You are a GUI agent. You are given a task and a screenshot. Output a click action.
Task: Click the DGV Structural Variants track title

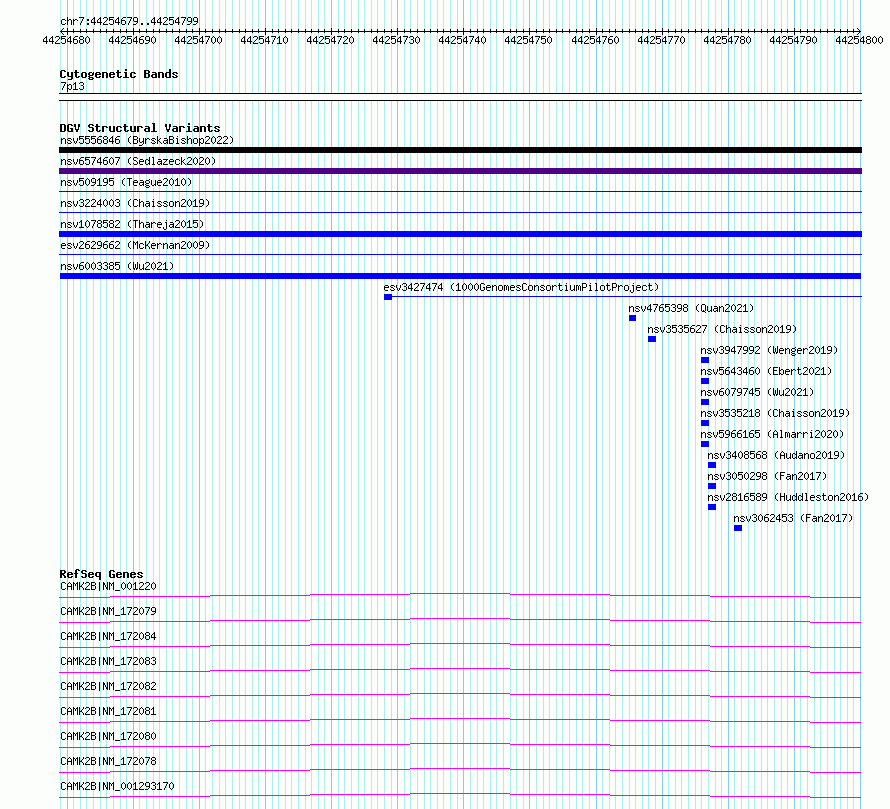tap(140, 128)
